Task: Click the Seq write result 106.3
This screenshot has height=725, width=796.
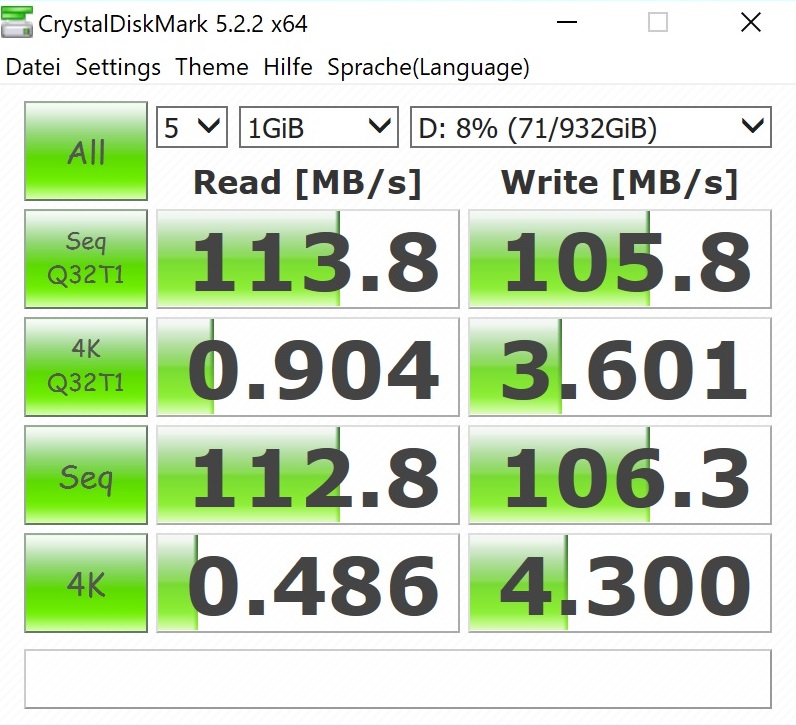Action: click(x=620, y=475)
